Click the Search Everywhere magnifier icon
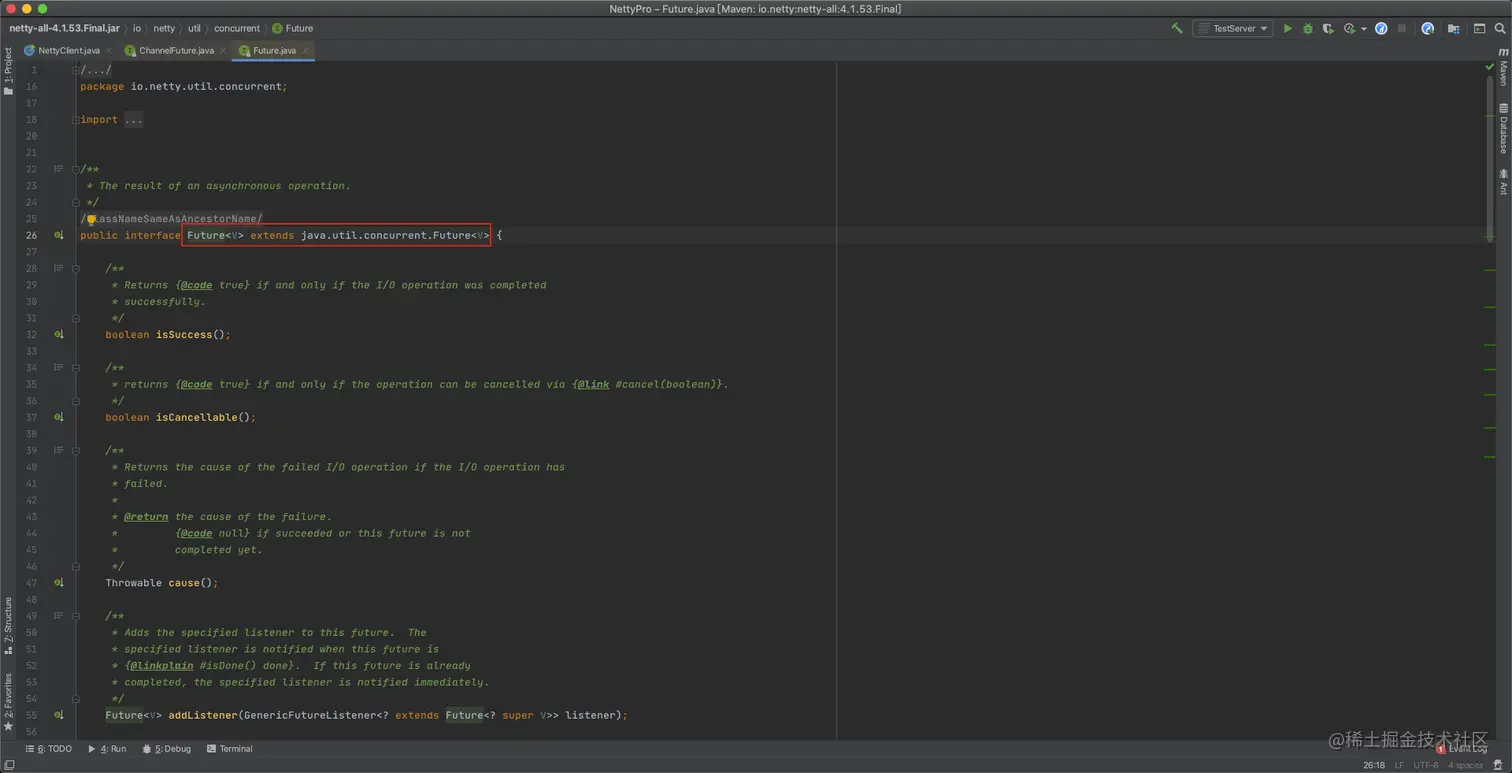Screen dimensions: 1512x773 point(1500,28)
